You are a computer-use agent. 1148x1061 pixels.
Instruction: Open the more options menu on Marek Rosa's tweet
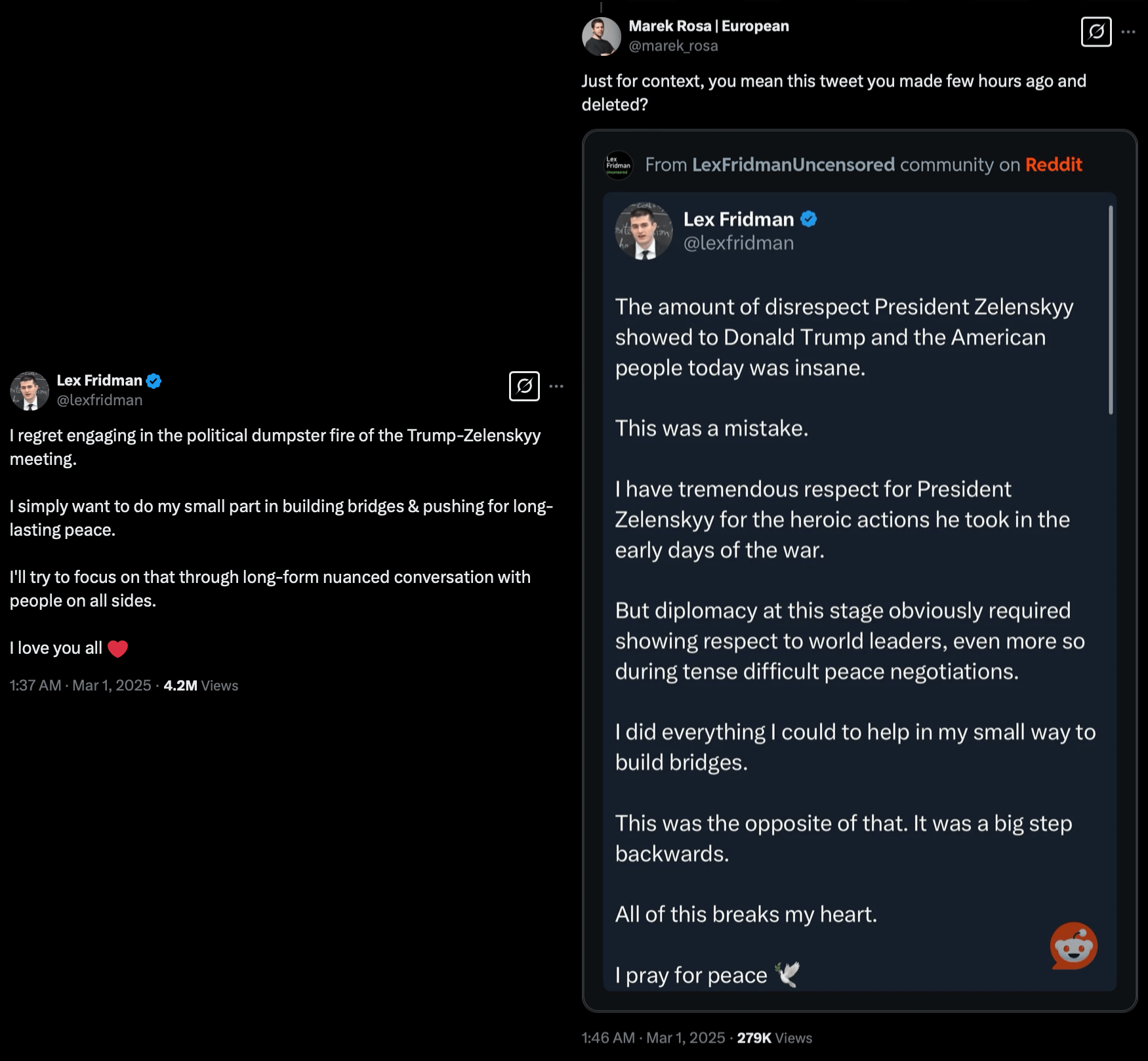tap(1128, 31)
